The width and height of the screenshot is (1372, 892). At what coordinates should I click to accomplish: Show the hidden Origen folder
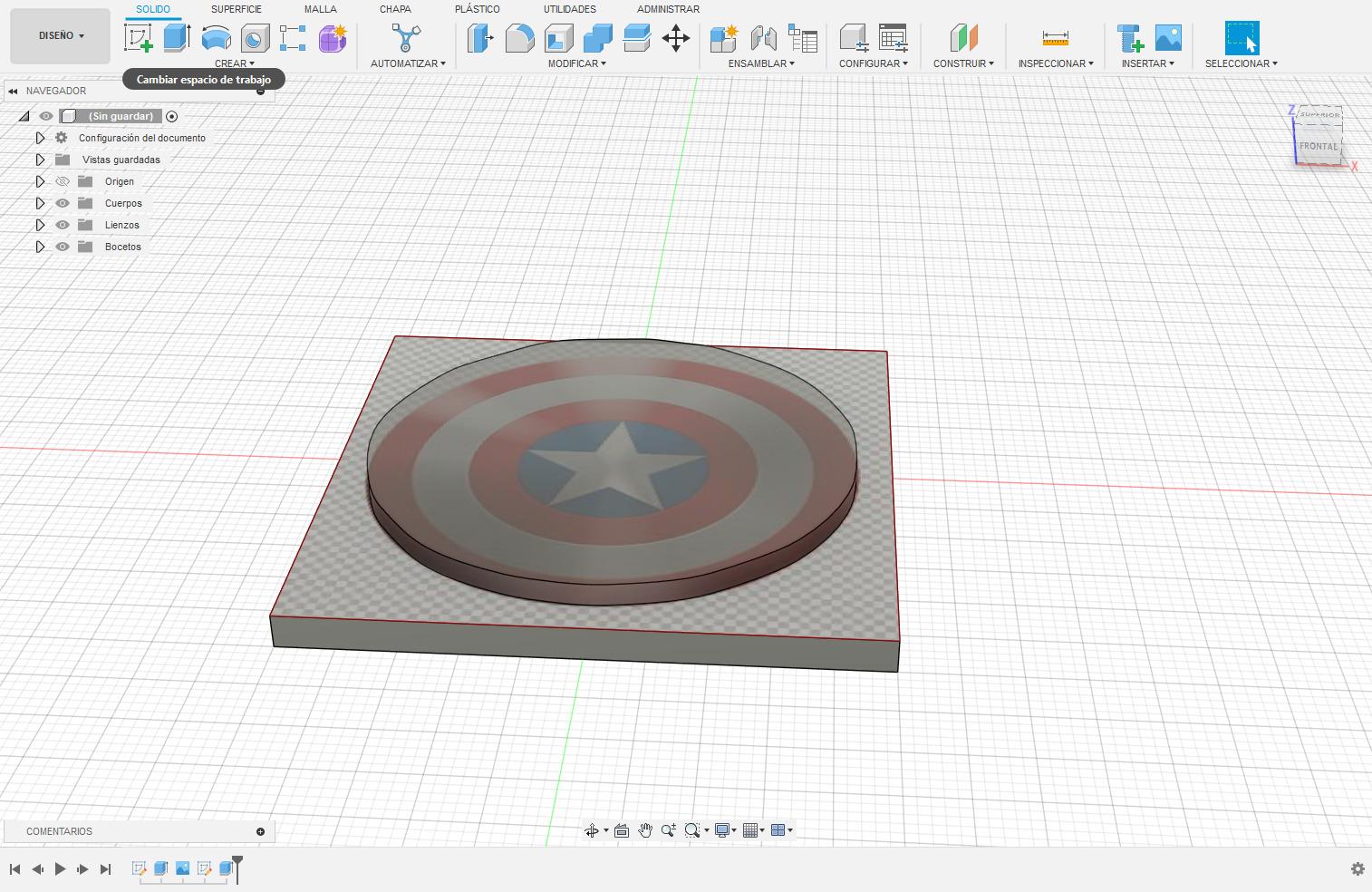point(63,181)
